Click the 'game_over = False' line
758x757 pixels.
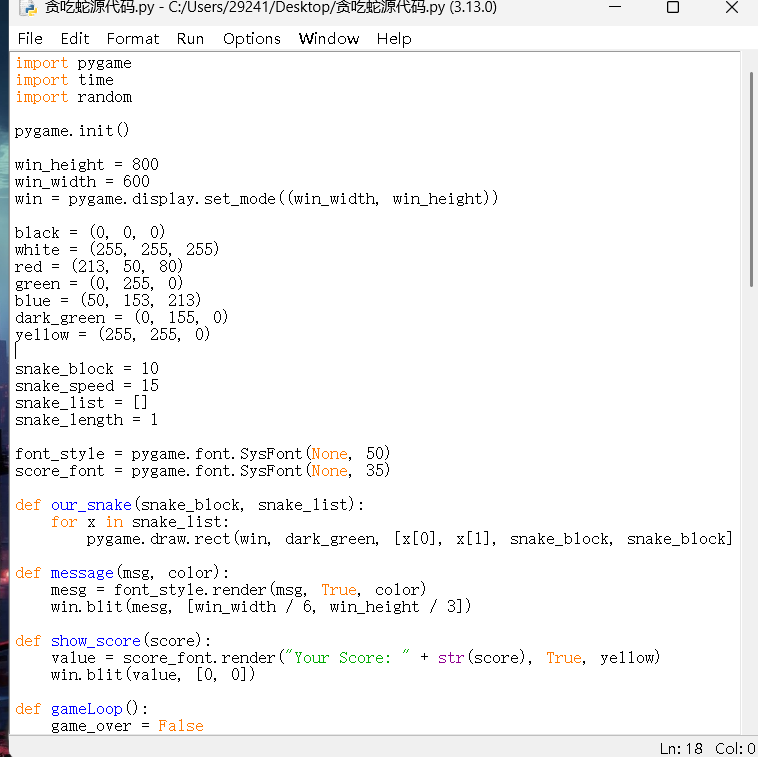(x=127, y=726)
